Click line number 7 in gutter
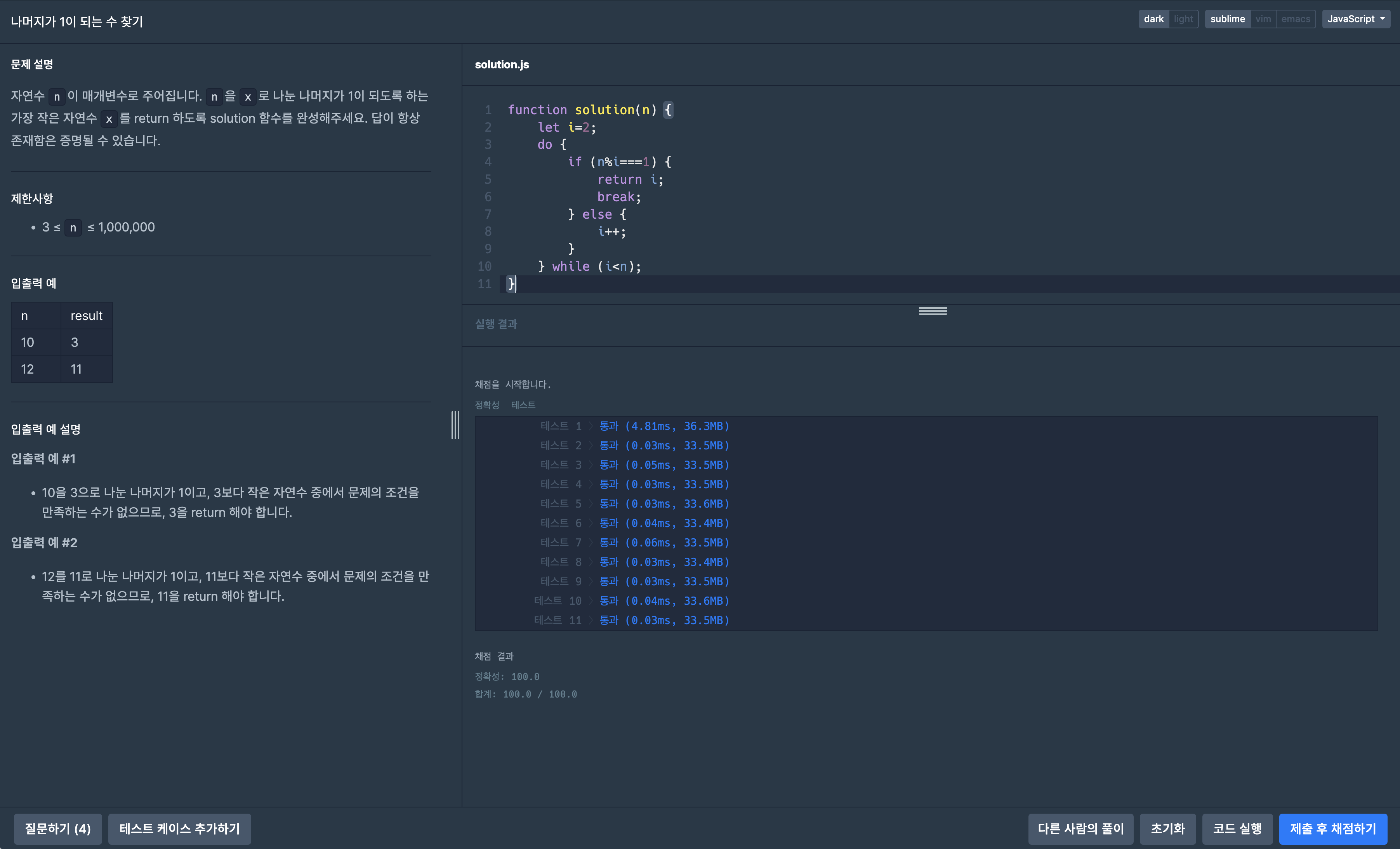The height and width of the screenshot is (849, 1400). (488, 214)
